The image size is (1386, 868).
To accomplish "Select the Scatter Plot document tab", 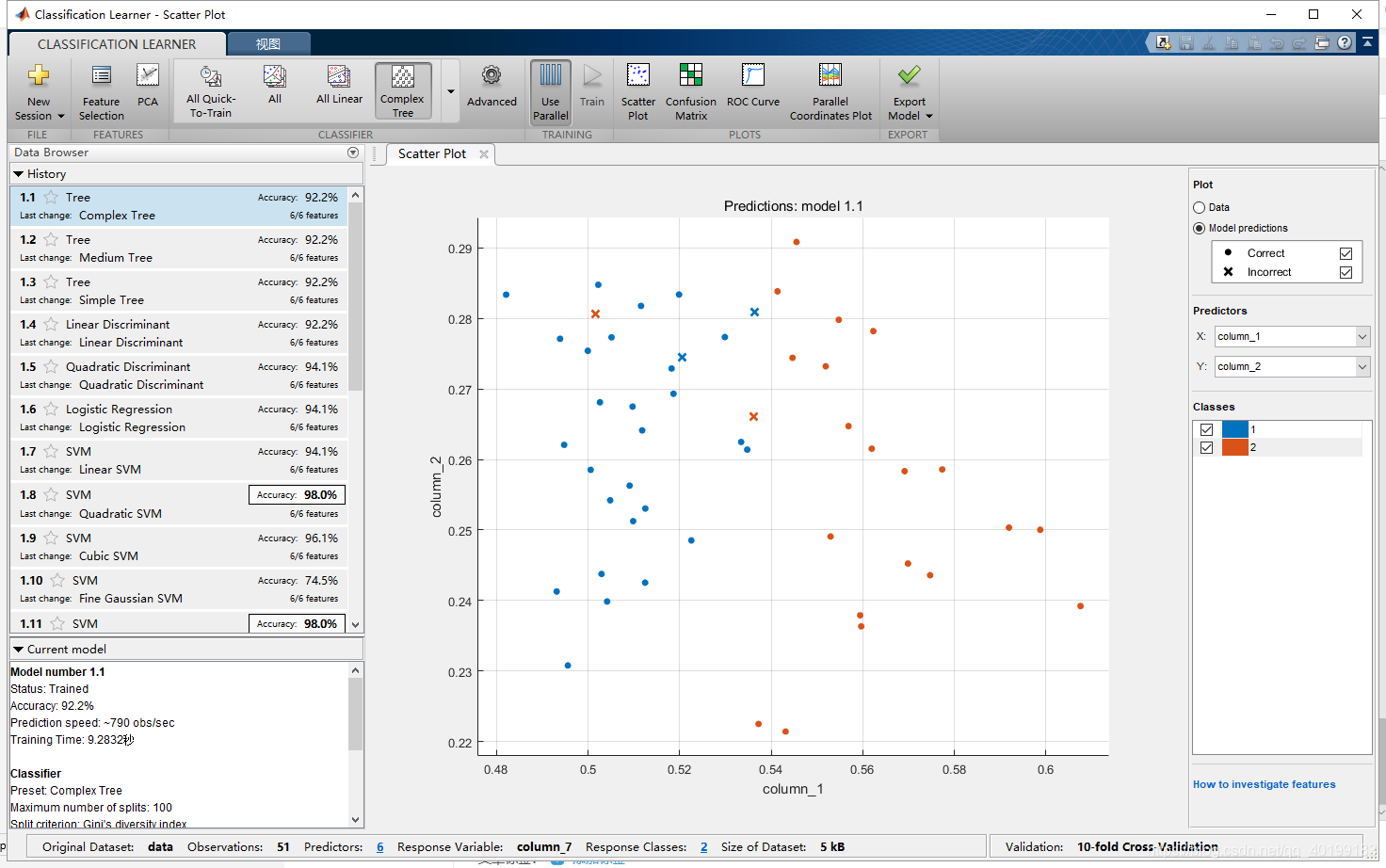I will point(432,153).
